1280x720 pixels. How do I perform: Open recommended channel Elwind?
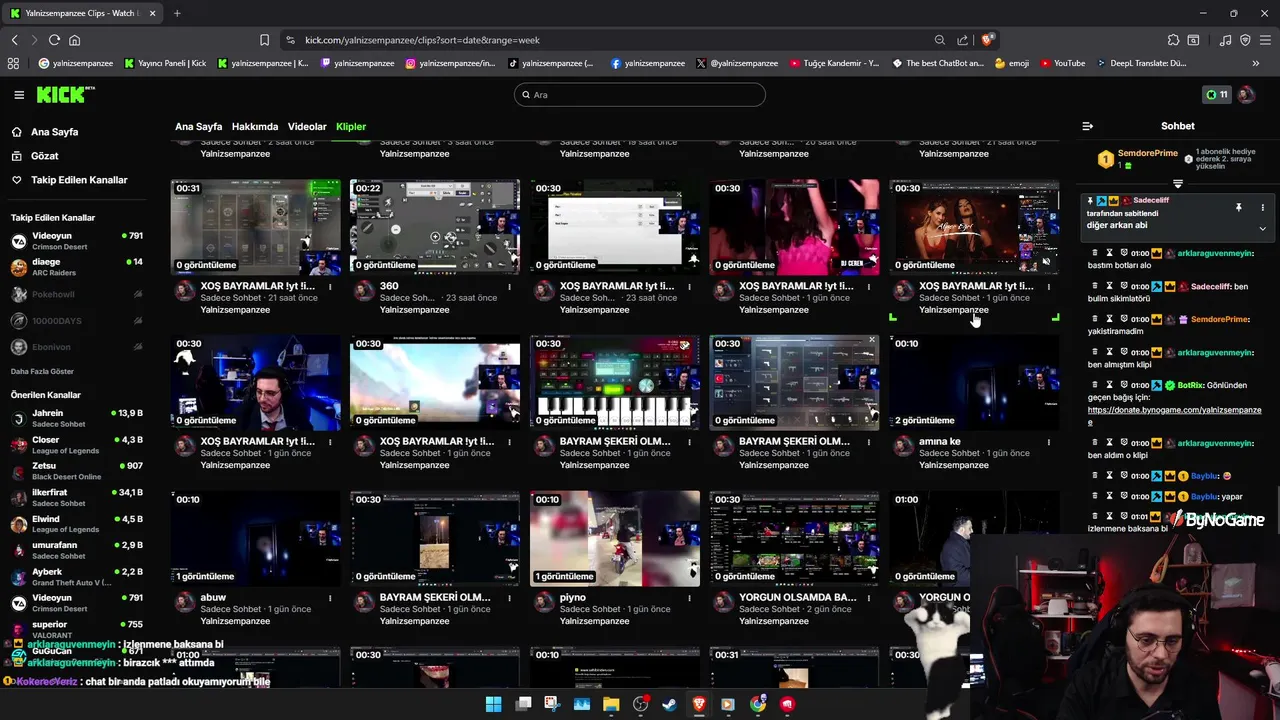point(76,524)
